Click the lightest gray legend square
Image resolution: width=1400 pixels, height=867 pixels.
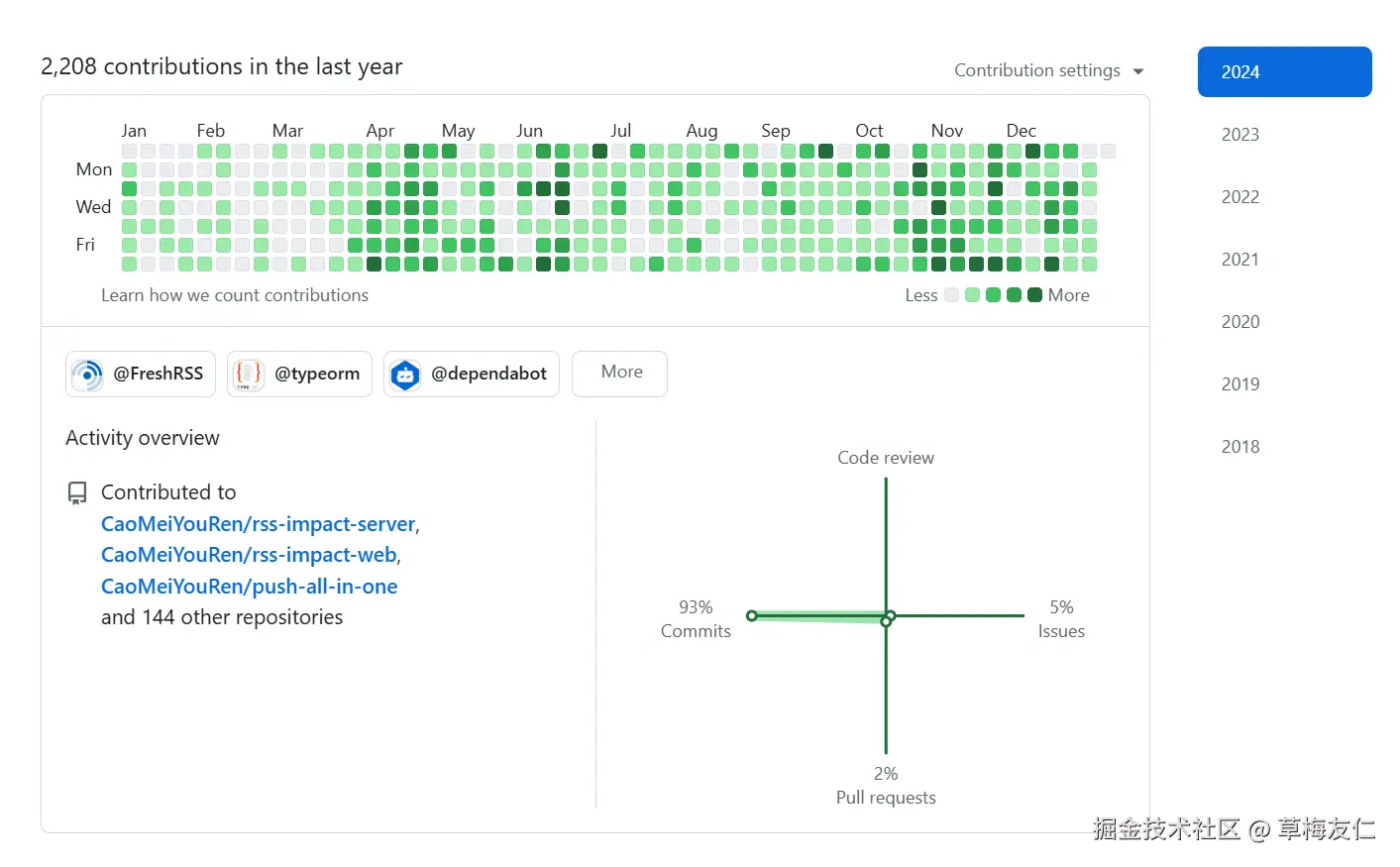[952, 294]
